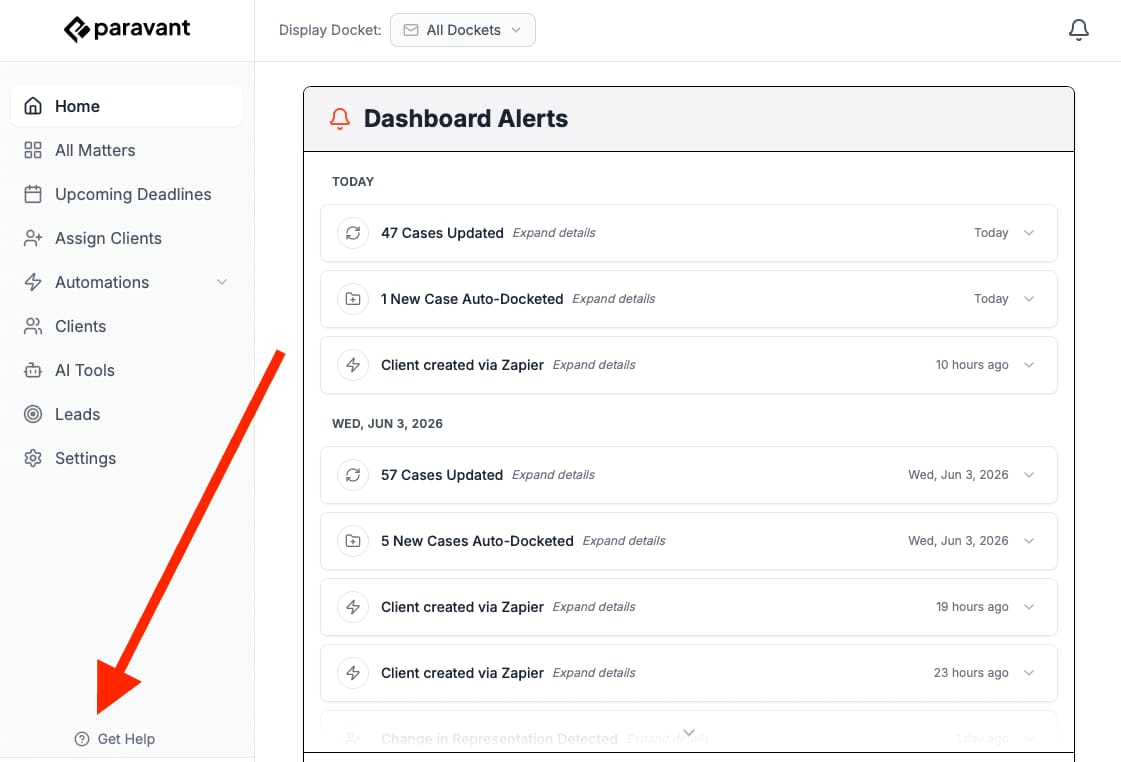The image size is (1121, 762).
Task: Expand chevron on the 19 hours ago alert
Action: click(1029, 607)
